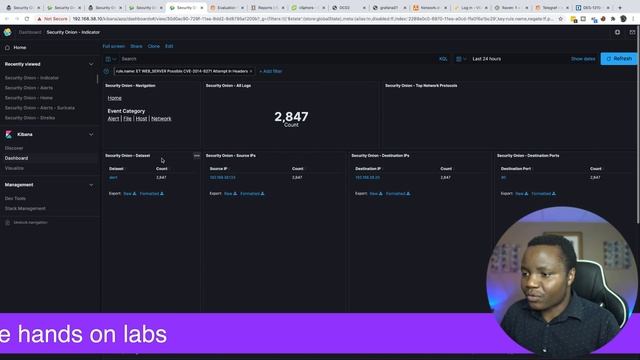Reload the page with browser reload icon
Image resolution: width=640 pixels, height=360 pixels.
27,19
